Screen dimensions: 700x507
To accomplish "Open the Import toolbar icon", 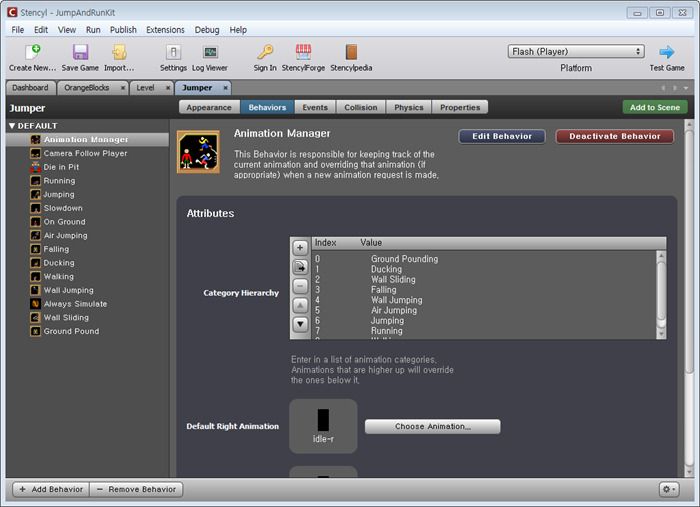I will [x=119, y=52].
